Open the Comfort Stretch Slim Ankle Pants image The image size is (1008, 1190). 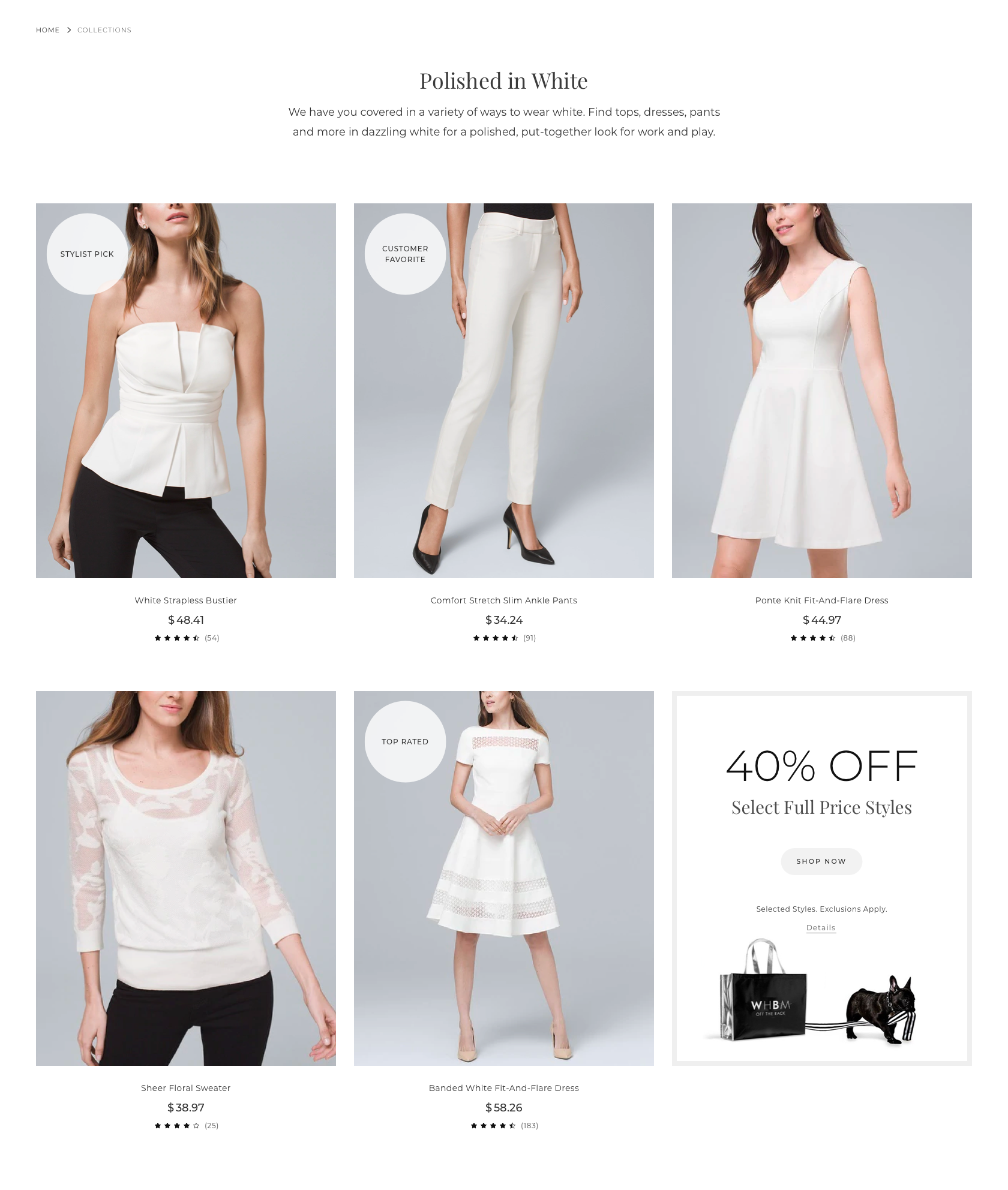point(504,390)
